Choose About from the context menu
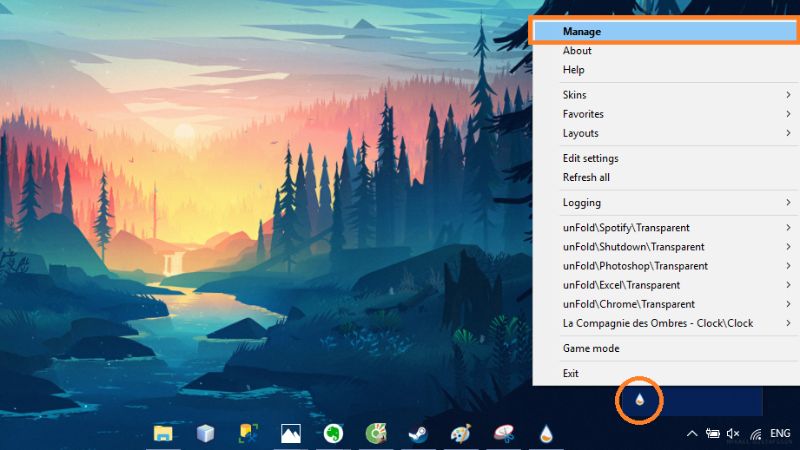This screenshot has height=450, width=800. pyautogui.click(x=665, y=51)
